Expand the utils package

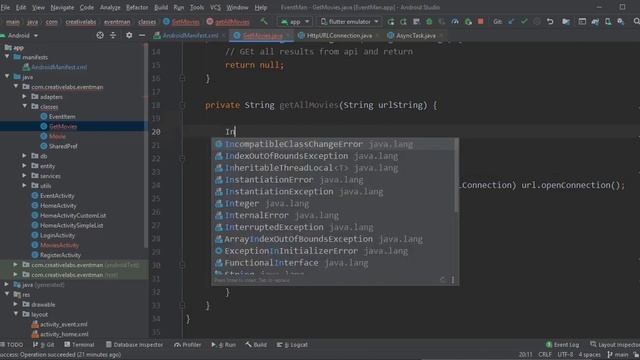click(24, 186)
